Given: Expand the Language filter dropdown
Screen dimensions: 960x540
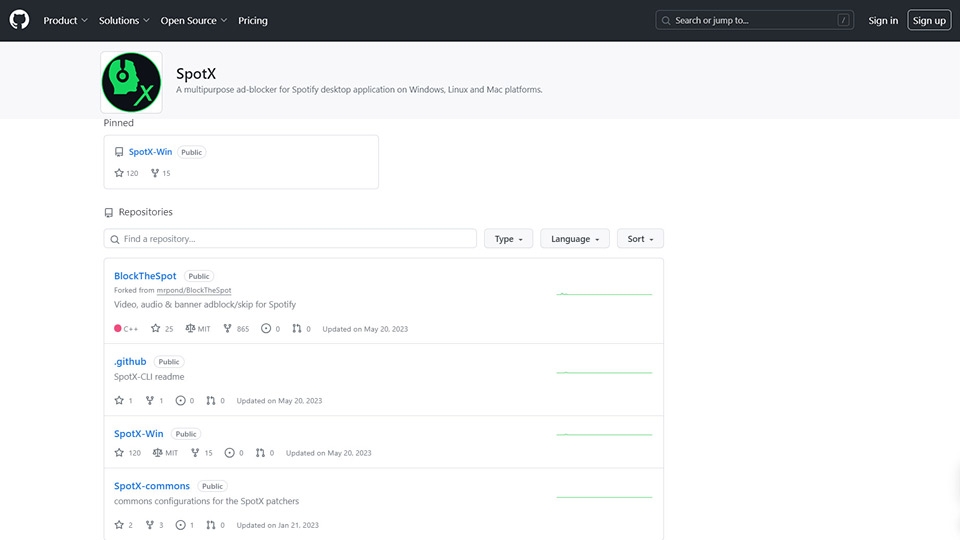Looking at the screenshot, I should (x=575, y=239).
